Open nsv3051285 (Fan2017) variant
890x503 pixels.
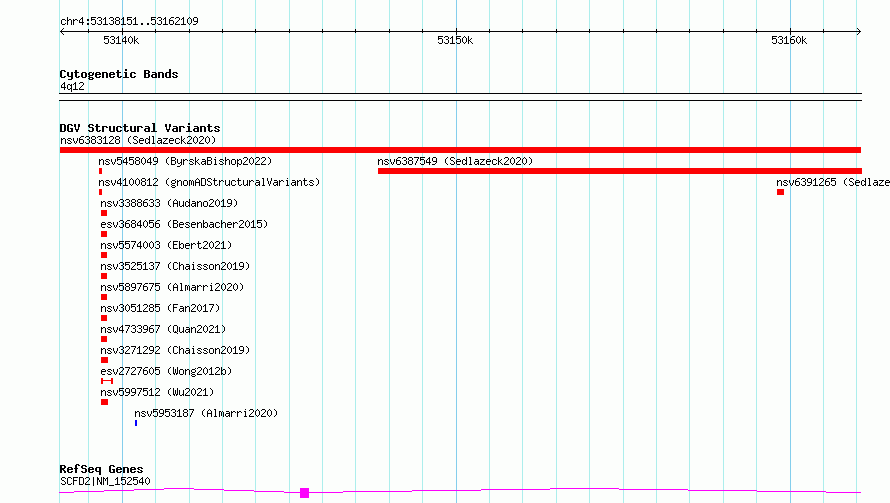click(x=160, y=308)
